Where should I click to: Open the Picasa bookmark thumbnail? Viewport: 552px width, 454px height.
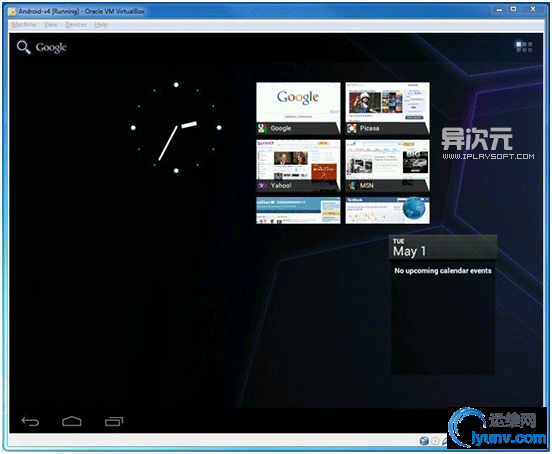[x=388, y=108]
